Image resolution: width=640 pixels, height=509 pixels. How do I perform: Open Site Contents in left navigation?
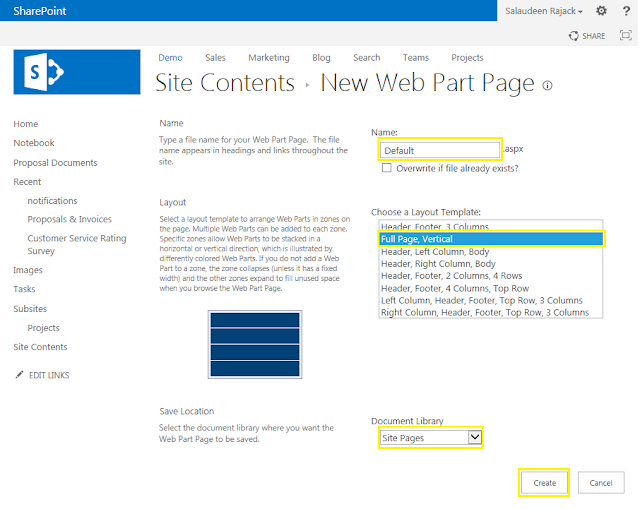click(40, 347)
